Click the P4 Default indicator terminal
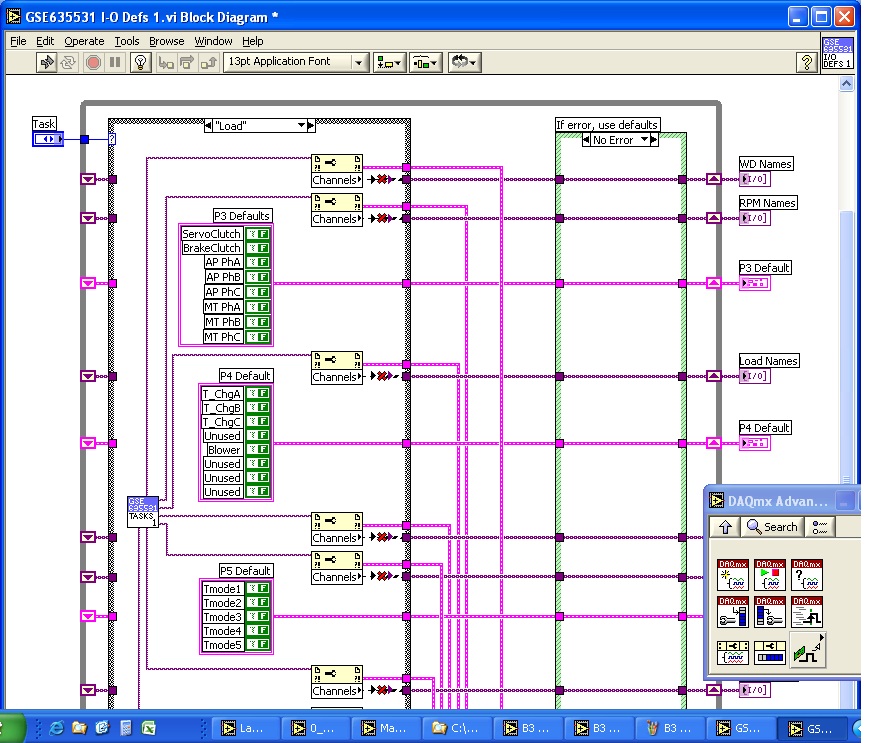The height and width of the screenshot is (743, 887). 755,443
